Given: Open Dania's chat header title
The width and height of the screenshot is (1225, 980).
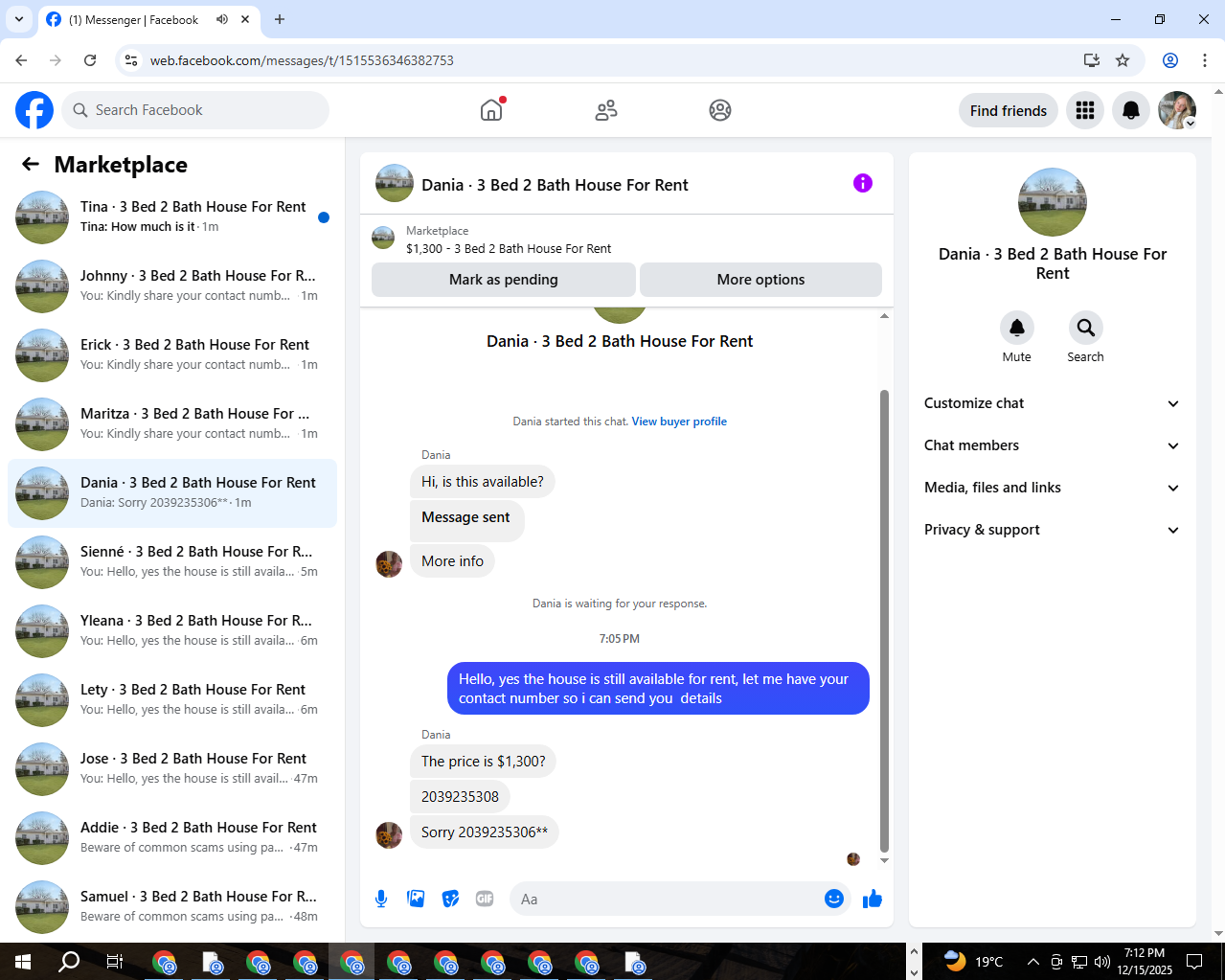Looking at the screenshot, I should click(555, 185).
